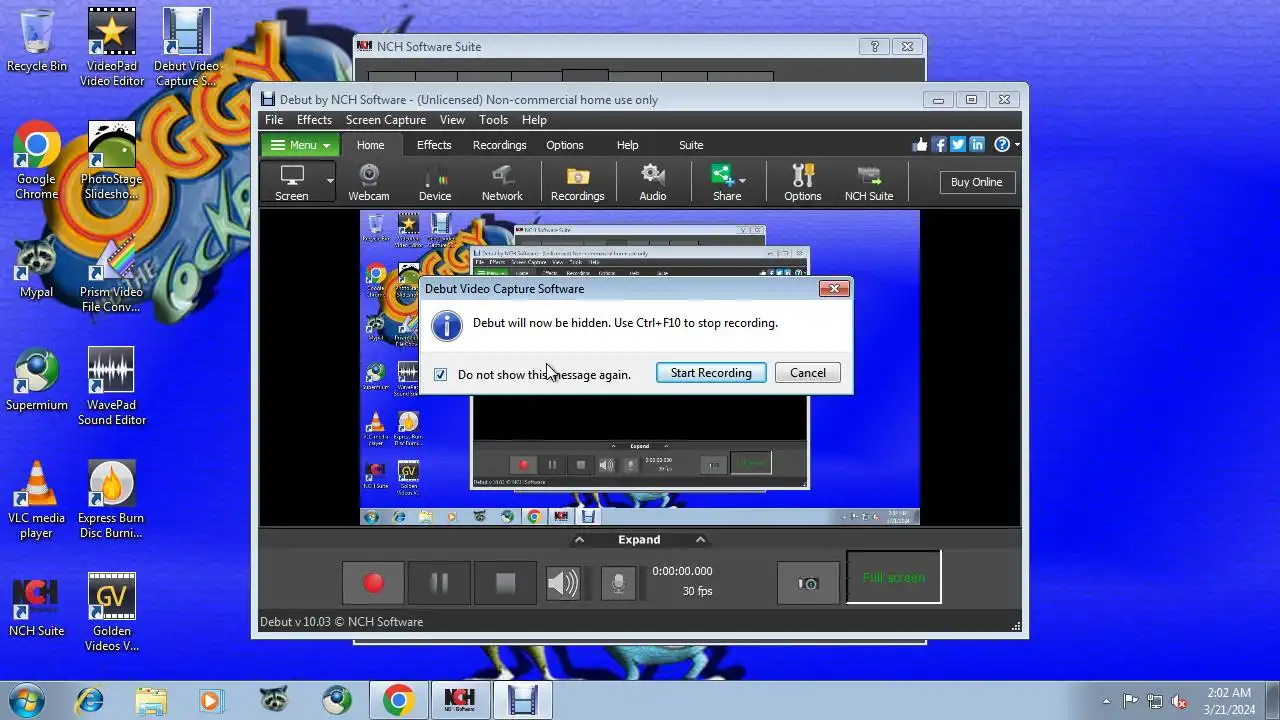Screen dimensions: 1280x720
Task: Open PhotoStage Slideshow desktop icon
Action: pos(112,160)
